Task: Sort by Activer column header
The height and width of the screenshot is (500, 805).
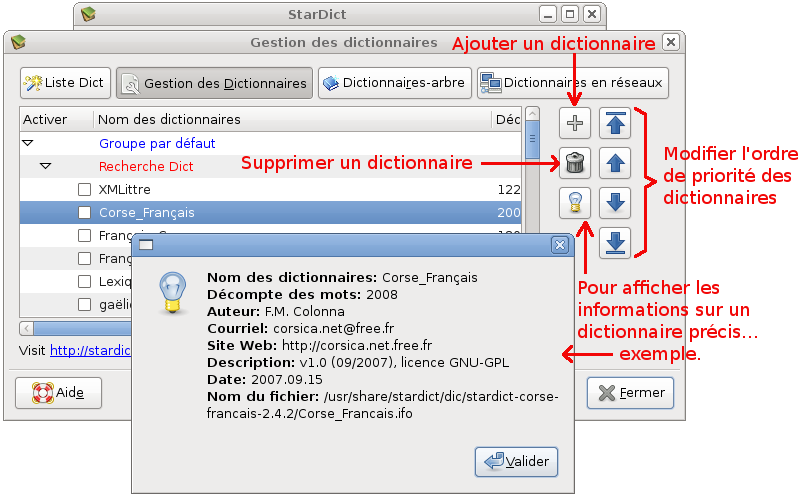Action: point(56,119)
